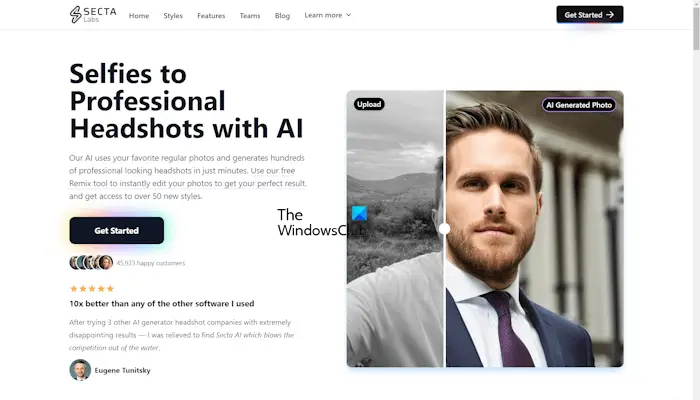Click the 45,933 happy customers text
Viewport: 700px width, 400px height.
150,263
